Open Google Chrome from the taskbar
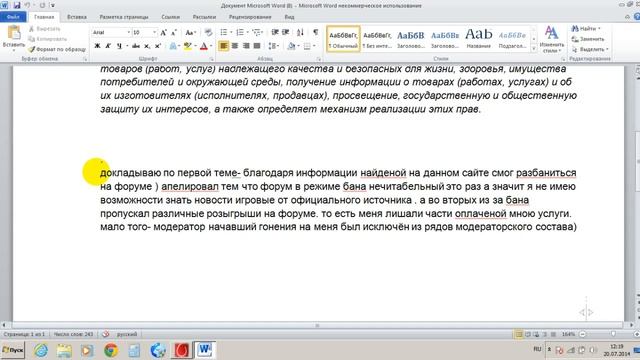640x360 pixels. [111, 350]
